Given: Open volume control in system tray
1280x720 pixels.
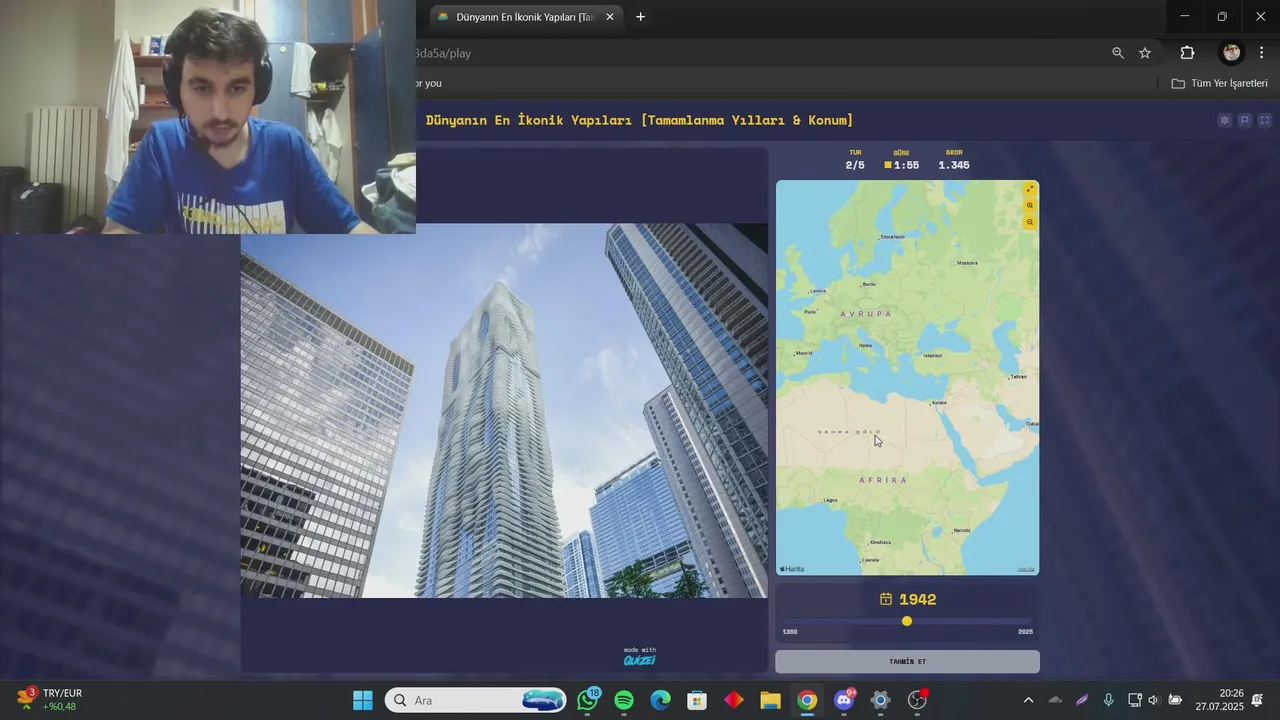Looking at the screenshot, I should click(1153, 700).
